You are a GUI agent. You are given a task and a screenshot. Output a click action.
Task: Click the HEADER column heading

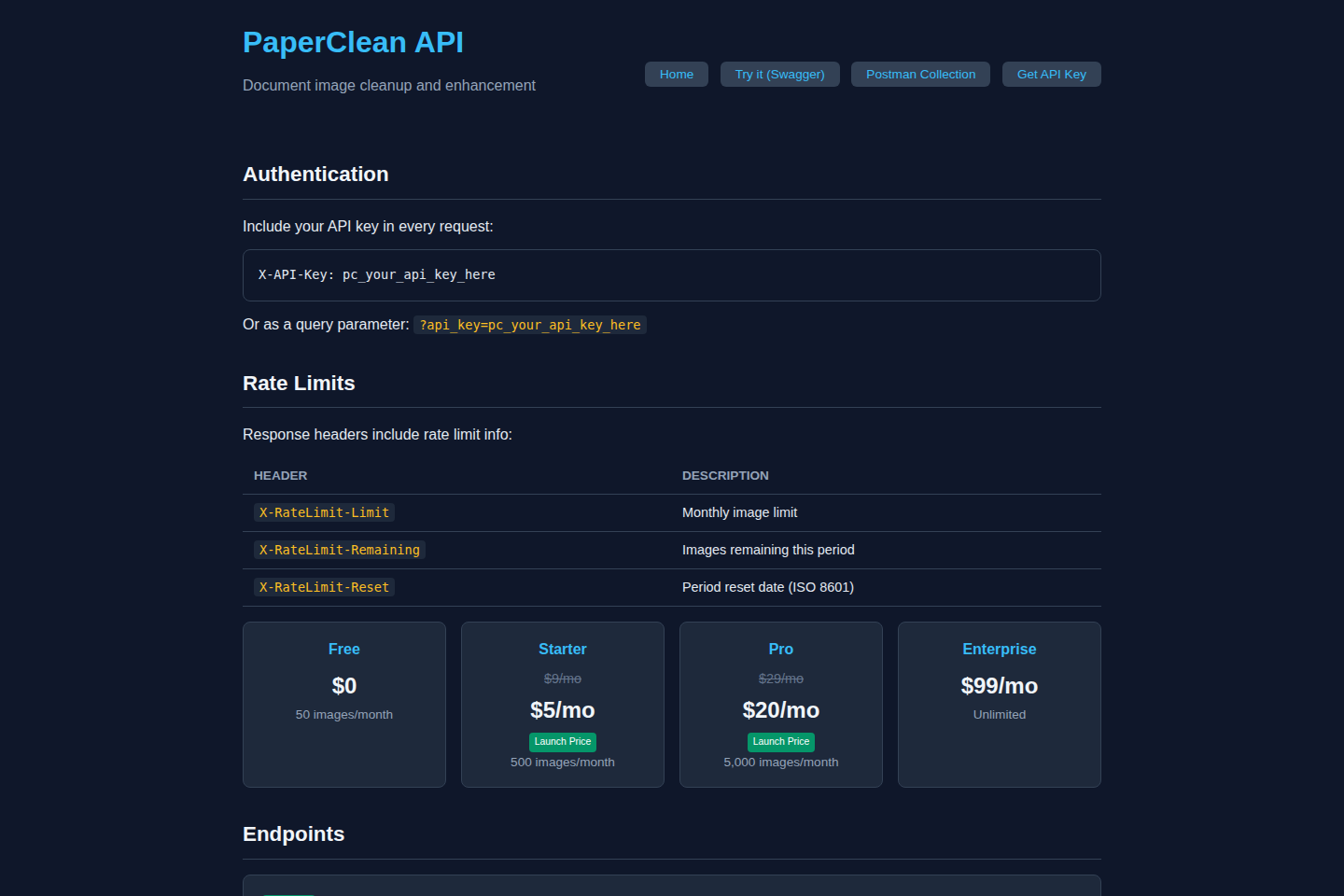click(280, 476)
